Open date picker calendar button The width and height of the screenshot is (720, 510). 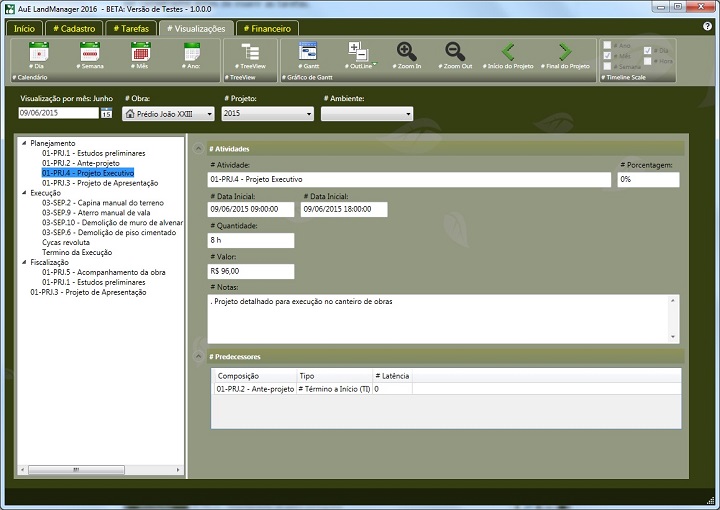[106, 114]
